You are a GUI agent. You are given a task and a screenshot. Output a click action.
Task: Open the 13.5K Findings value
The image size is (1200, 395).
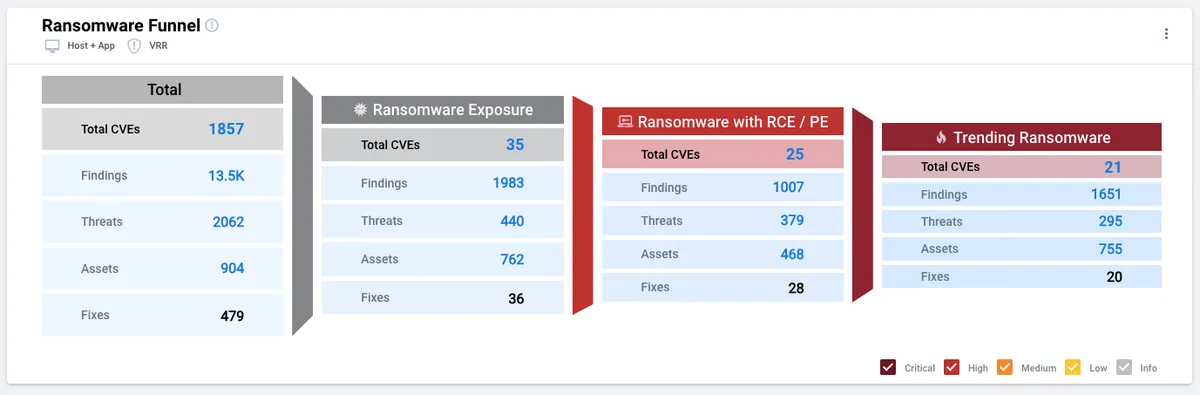click(226, 176)
